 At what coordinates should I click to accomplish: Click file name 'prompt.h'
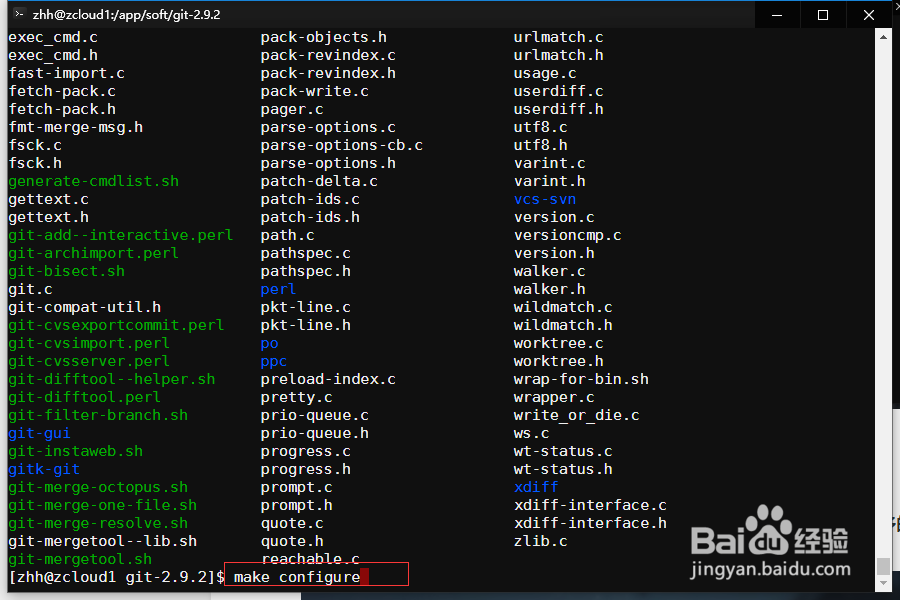[x=297, y=505]
